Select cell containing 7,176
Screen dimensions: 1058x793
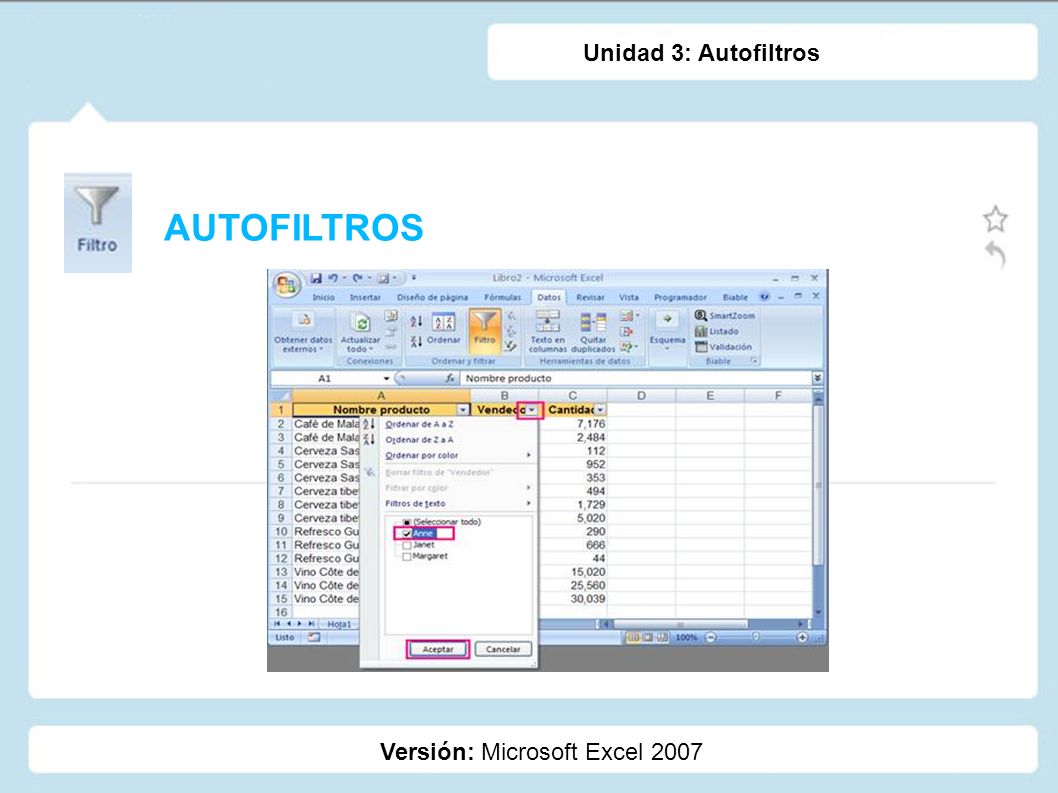[573, 424]
